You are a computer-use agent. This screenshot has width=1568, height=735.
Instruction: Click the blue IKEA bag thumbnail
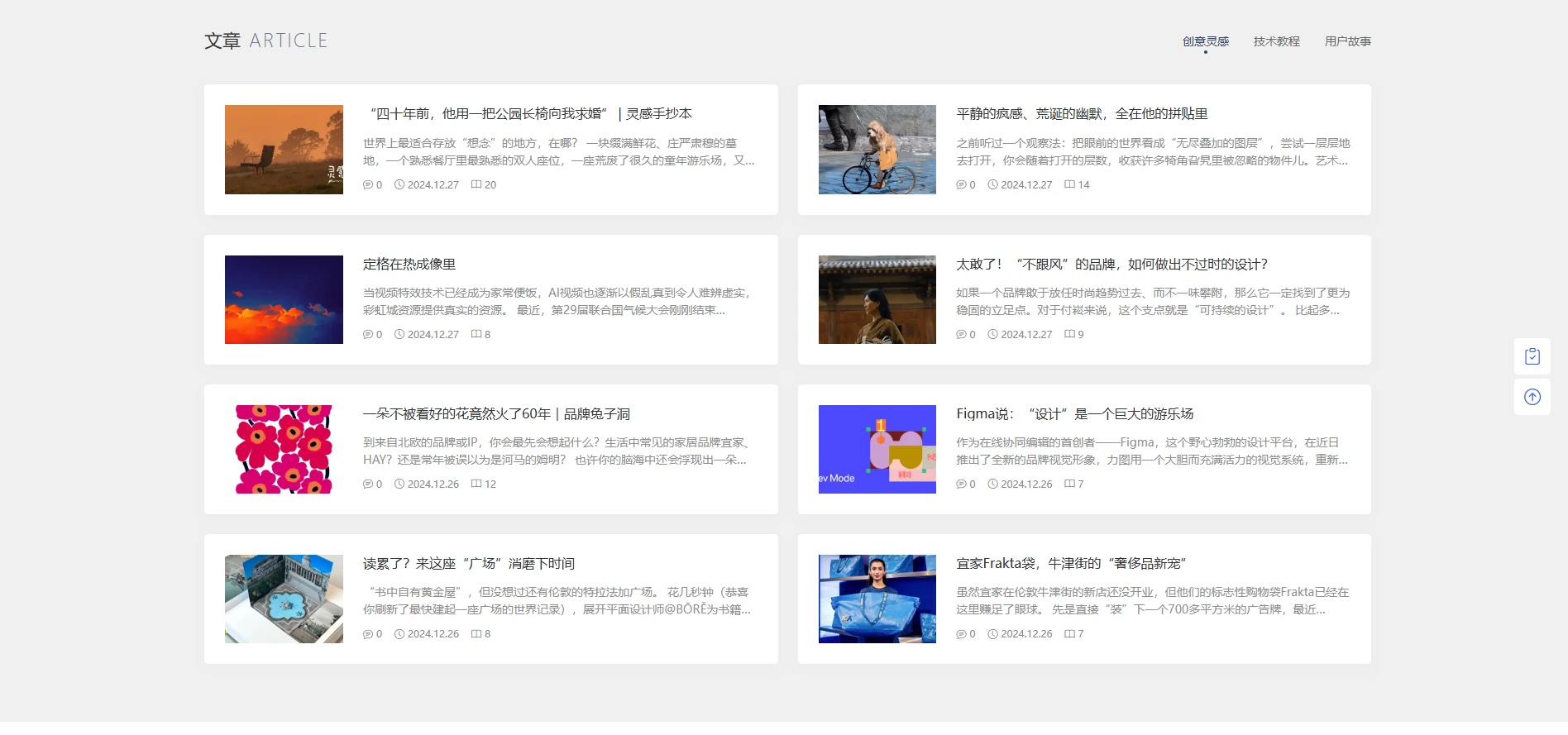coord(877,599)
